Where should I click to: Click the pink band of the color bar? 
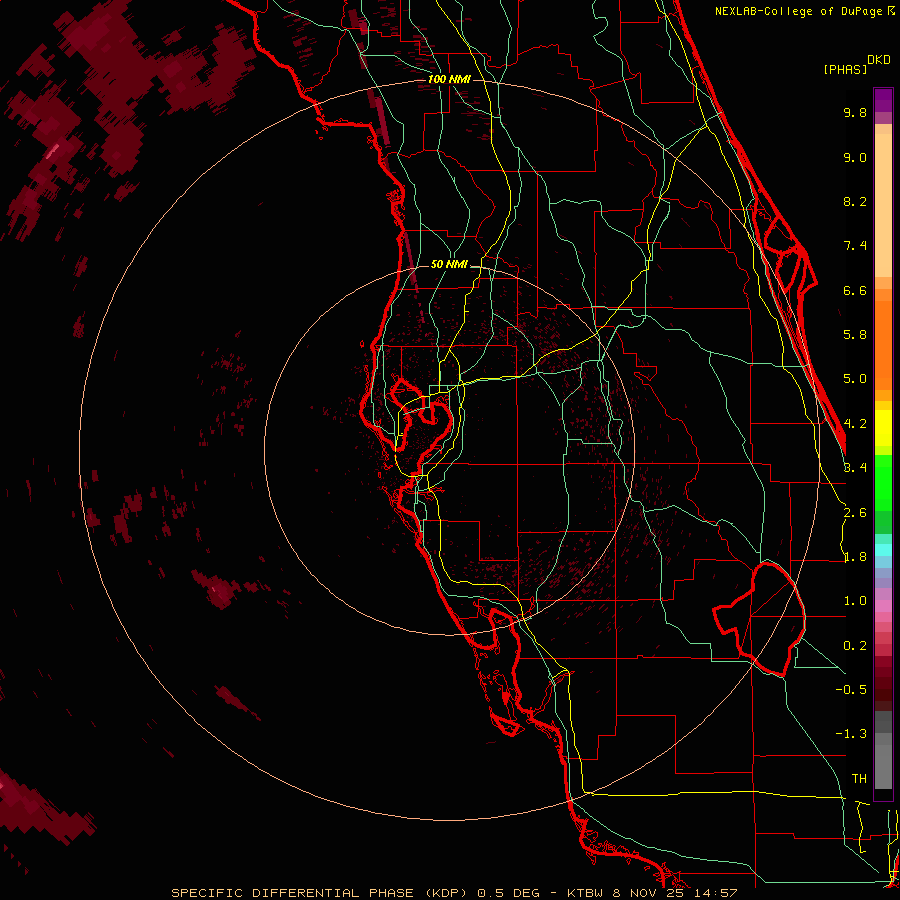tap(883, 606)
